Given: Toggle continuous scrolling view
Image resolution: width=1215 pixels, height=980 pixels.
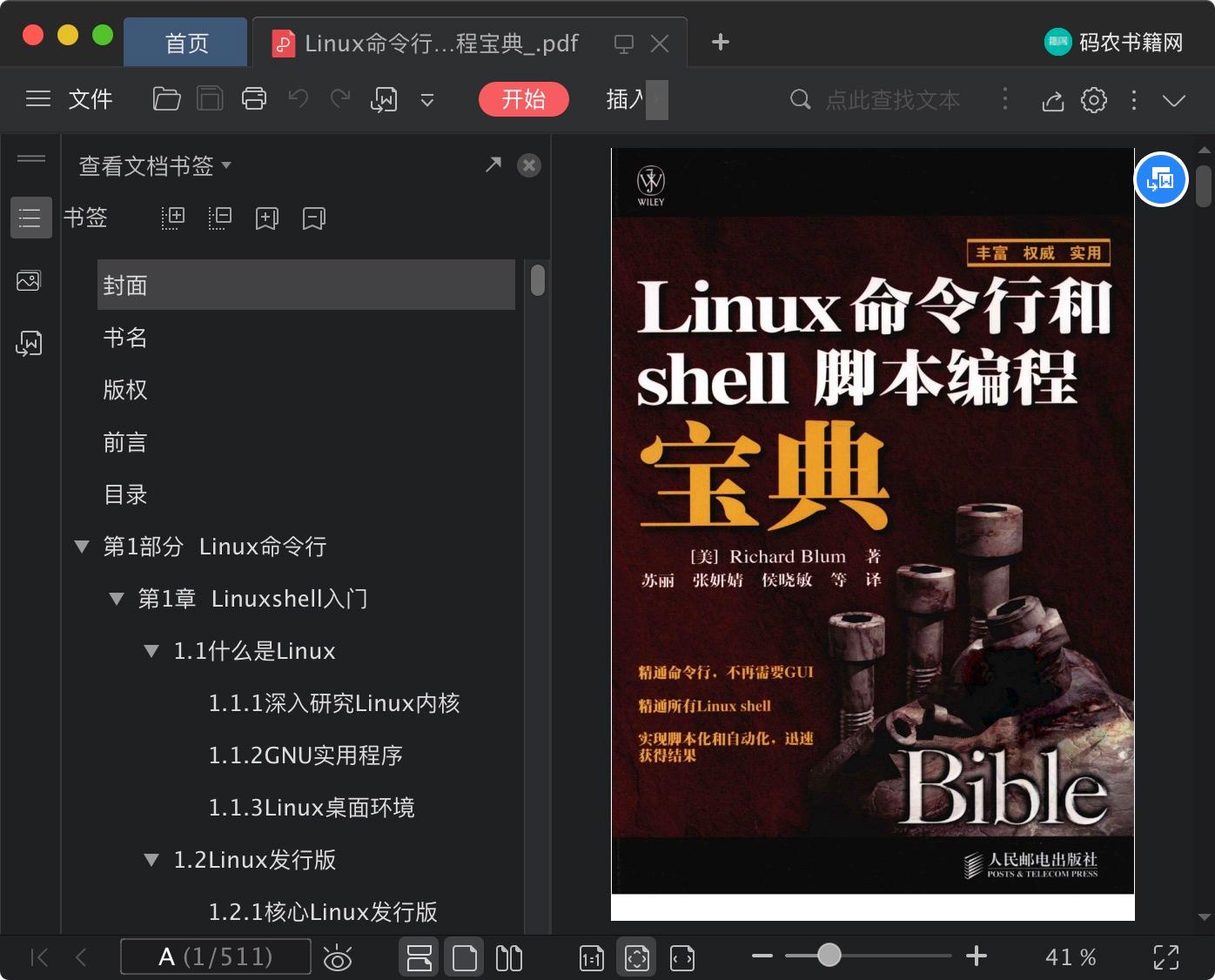Looking at the screenshot, I should 420,957.
